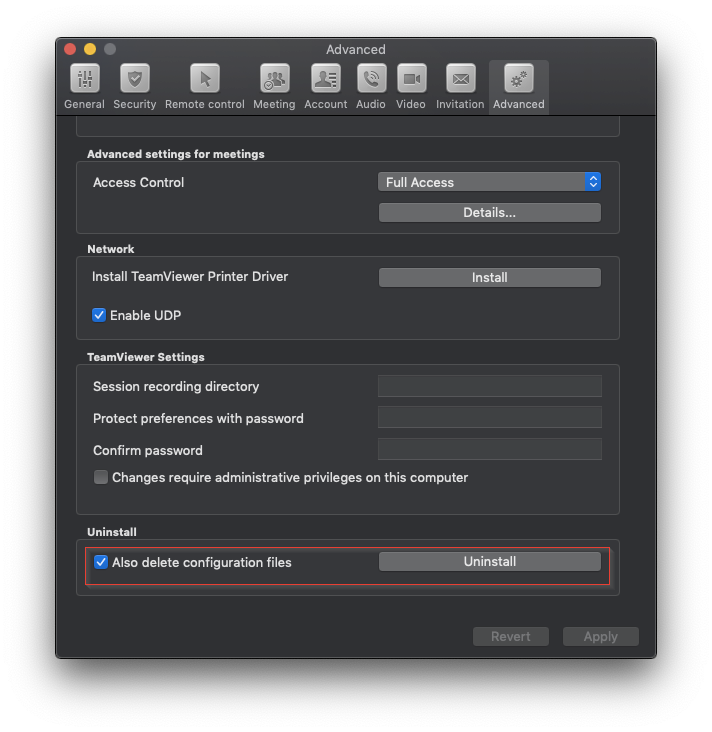Open the Account preferences tab

pos(325,87)
